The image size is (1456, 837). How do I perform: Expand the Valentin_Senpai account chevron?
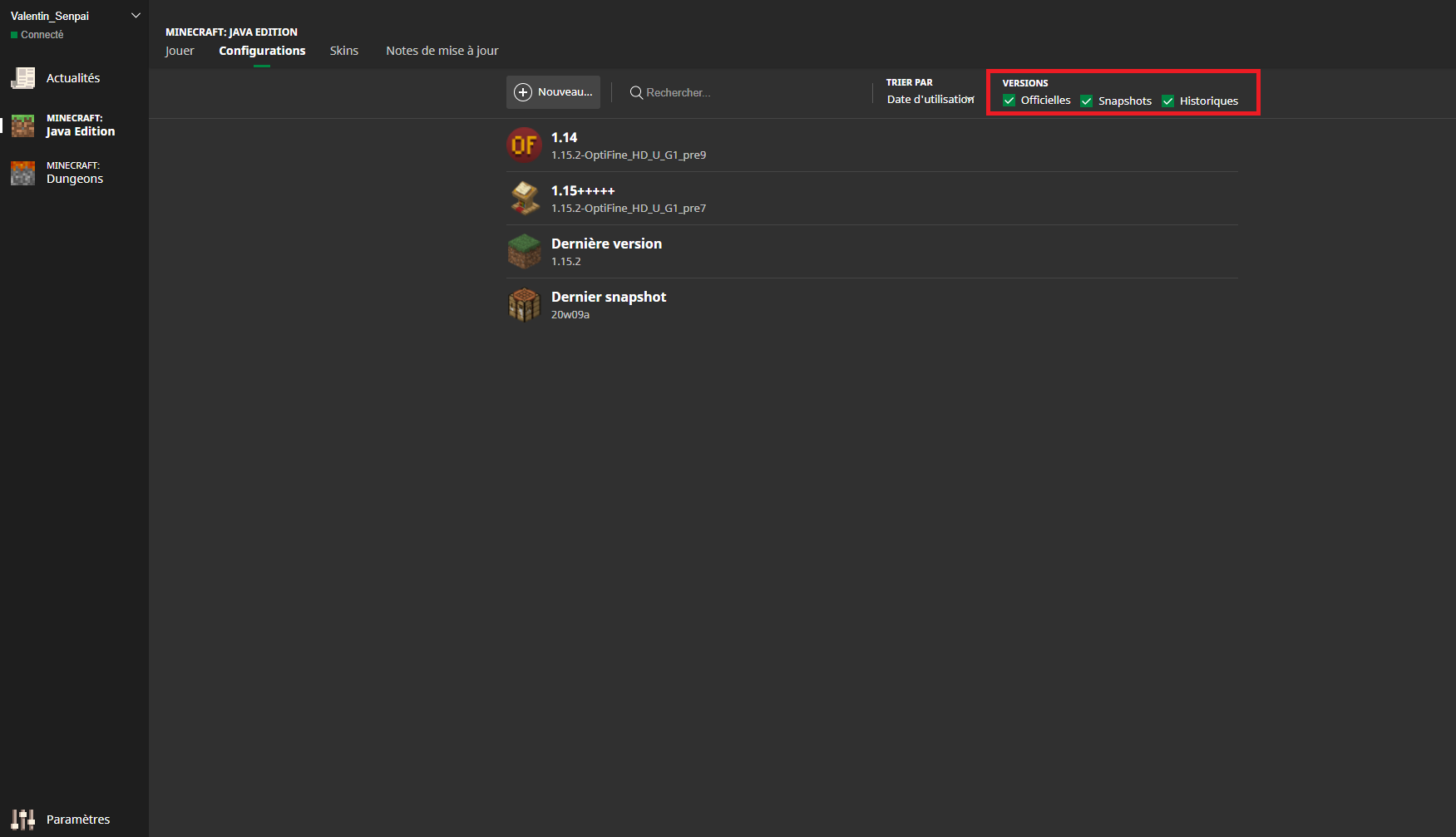click(x=136, y=16)
